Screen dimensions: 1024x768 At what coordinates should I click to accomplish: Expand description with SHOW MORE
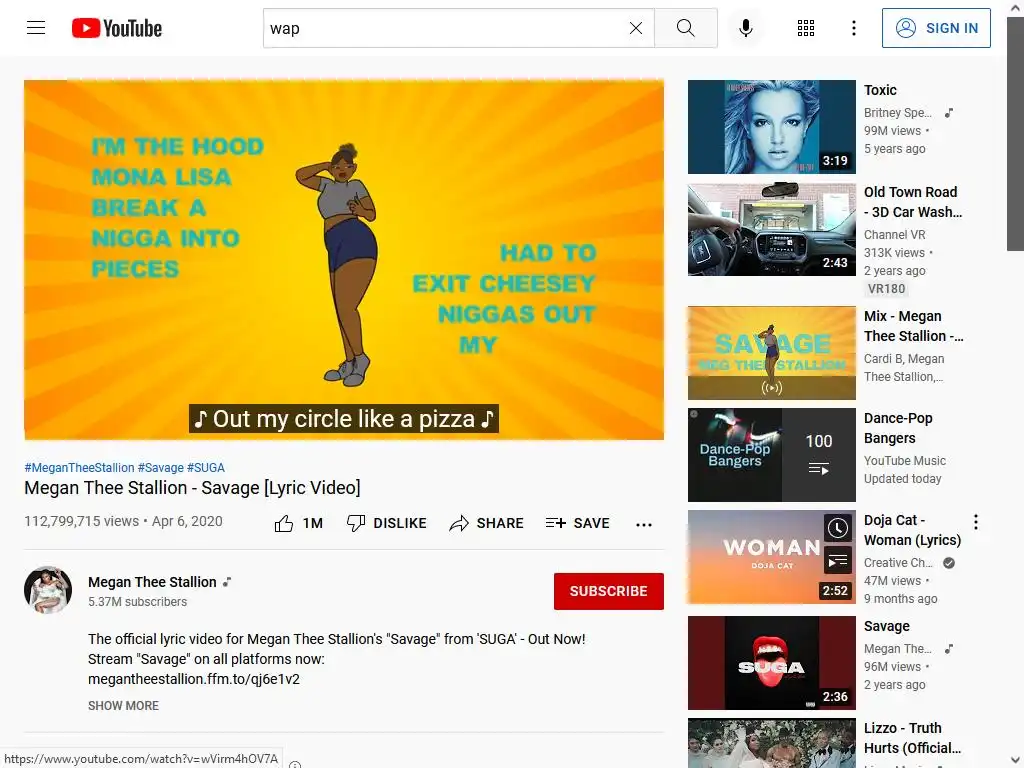(123, 706)
